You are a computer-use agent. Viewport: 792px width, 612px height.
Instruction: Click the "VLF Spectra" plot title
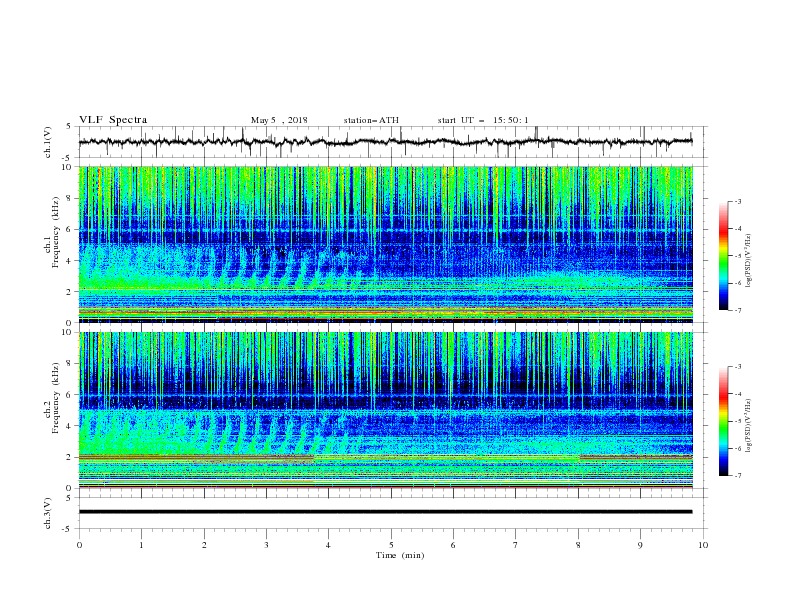[x=113, y=120]
